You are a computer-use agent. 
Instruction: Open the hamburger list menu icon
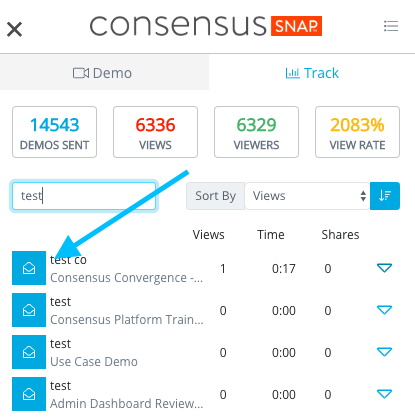(391, 26)
